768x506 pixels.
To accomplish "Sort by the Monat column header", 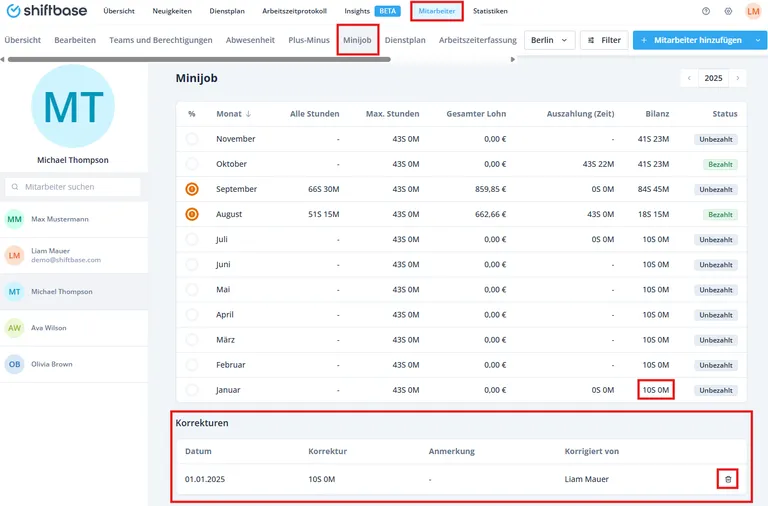I will (x=229, y=114).
